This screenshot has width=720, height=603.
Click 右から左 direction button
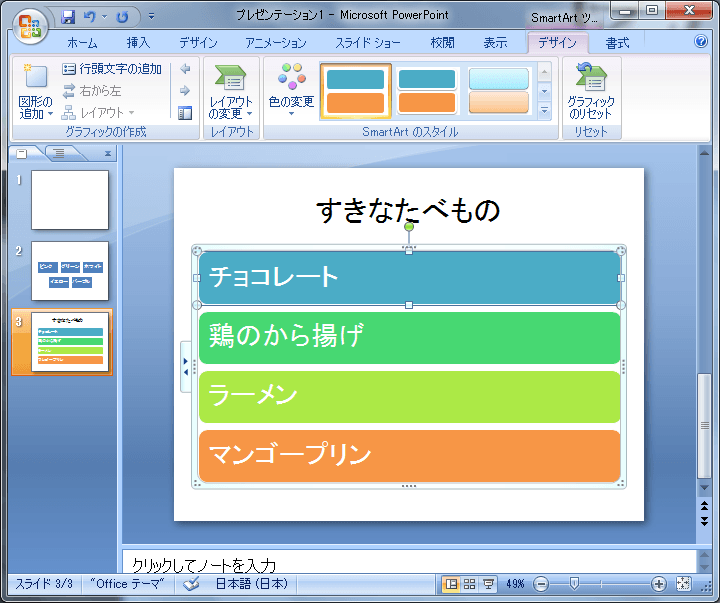pyautogui.click(x=92, y=91)
